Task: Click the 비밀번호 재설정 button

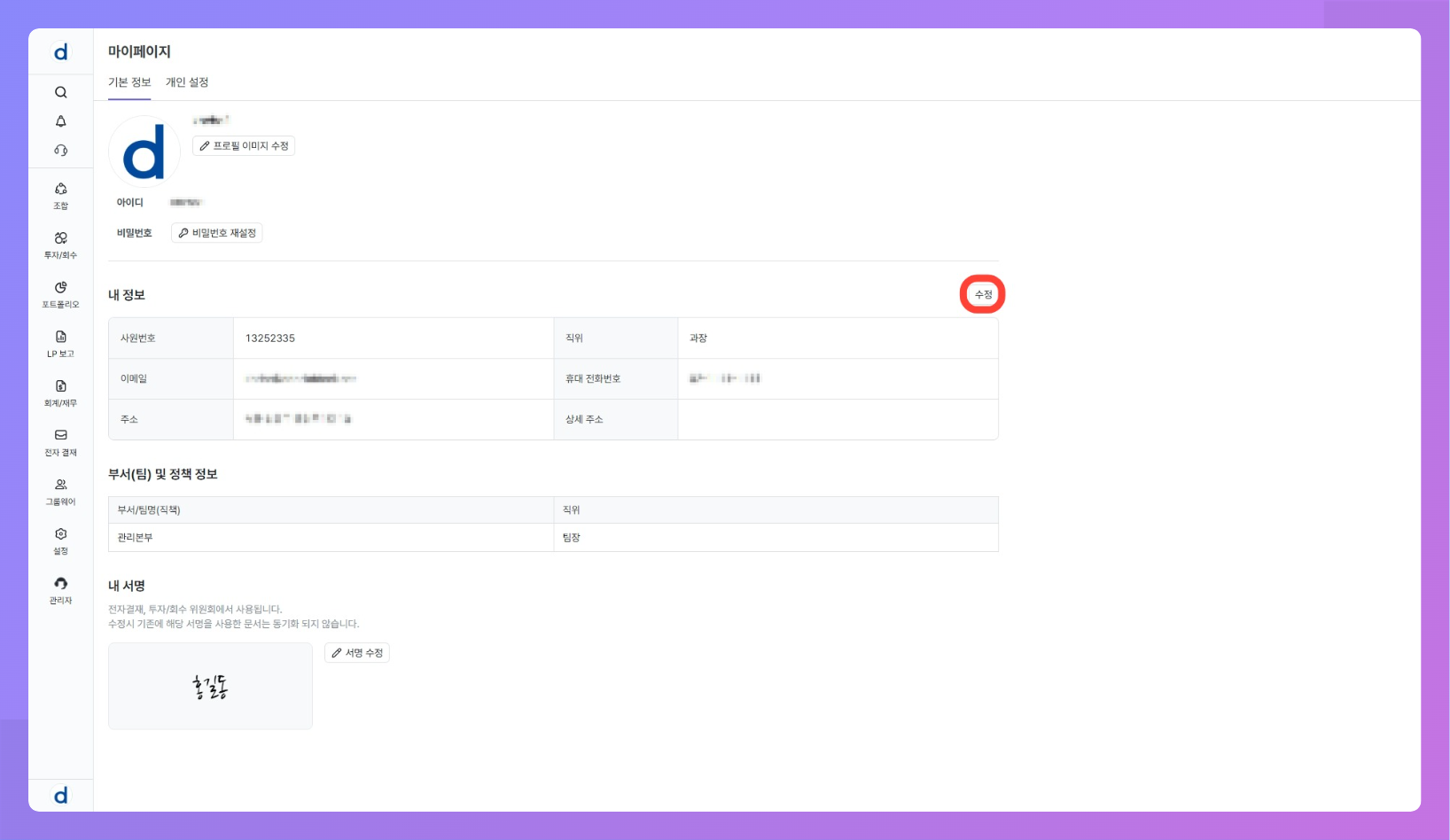Action: tap(216, 233)
